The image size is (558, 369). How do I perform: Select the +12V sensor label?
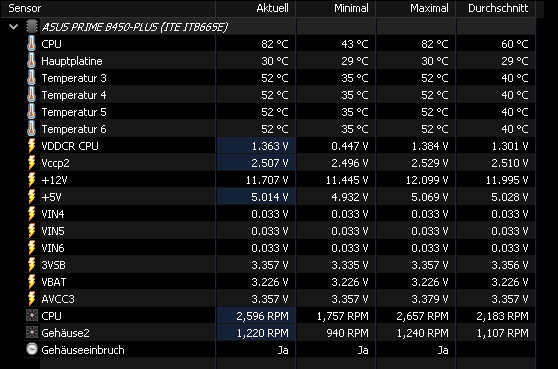[x=54, y=180]
